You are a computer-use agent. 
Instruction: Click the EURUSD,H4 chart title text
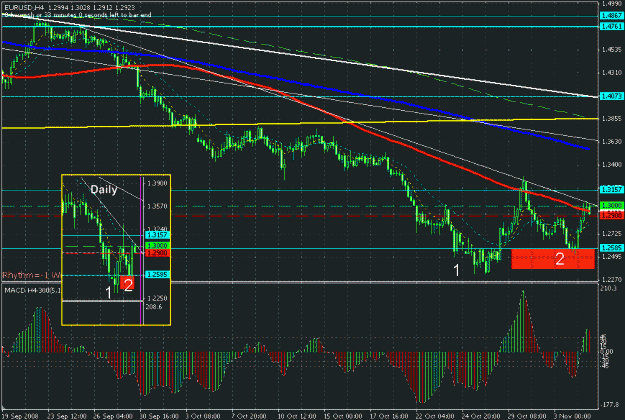tap(24, 7)
